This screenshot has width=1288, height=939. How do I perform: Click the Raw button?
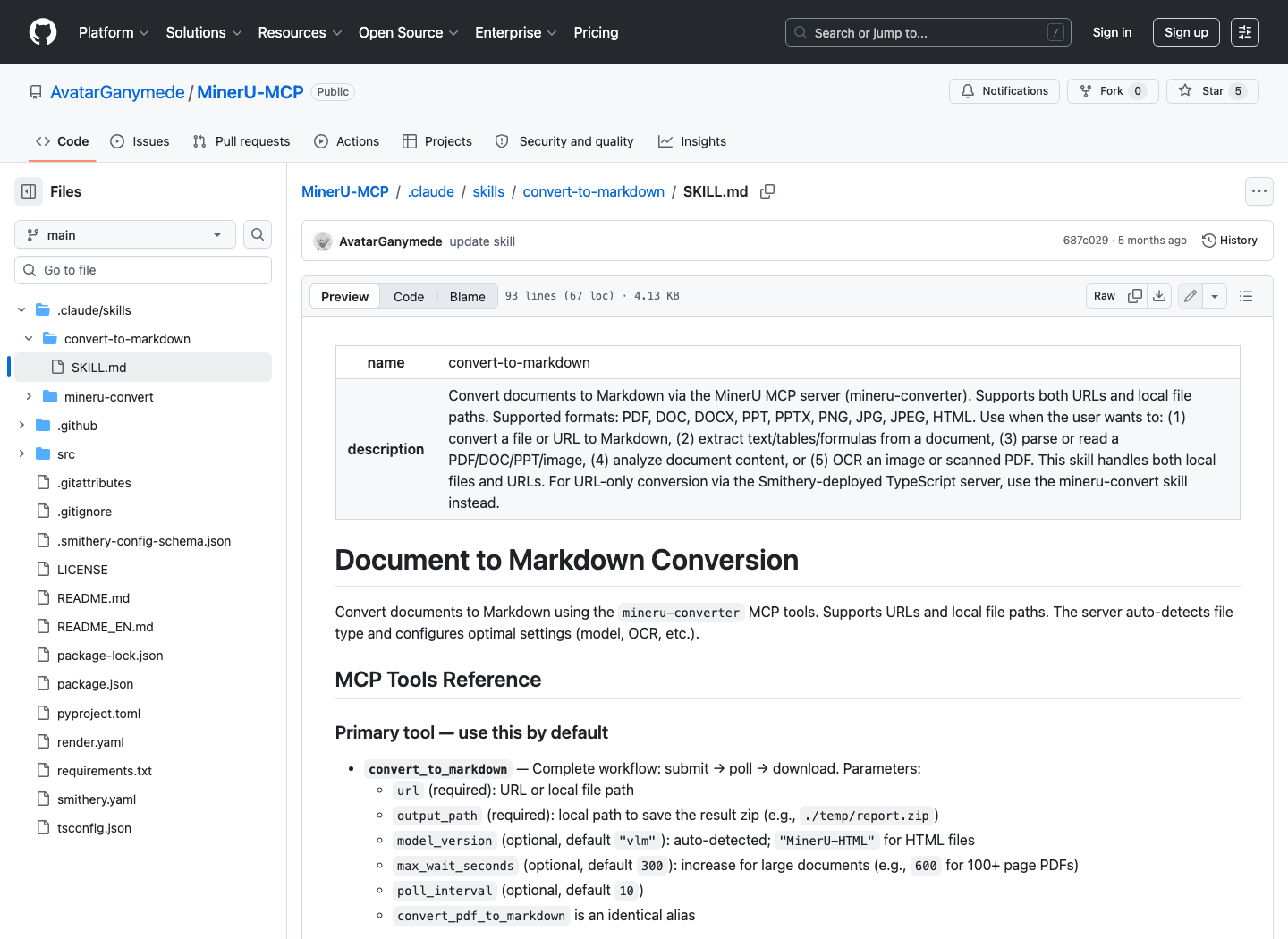tap(1105, 296)
